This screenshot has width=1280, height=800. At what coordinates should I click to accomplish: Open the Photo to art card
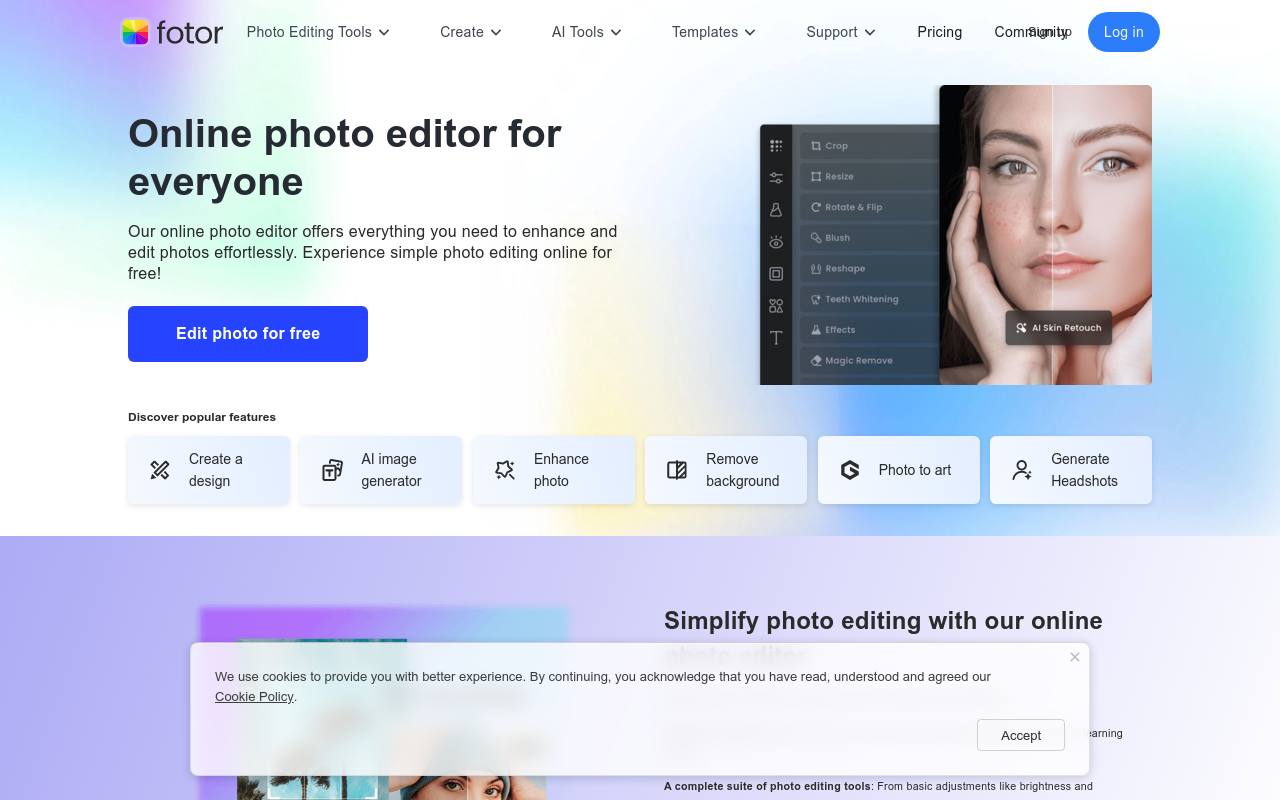tap(899, 470)
